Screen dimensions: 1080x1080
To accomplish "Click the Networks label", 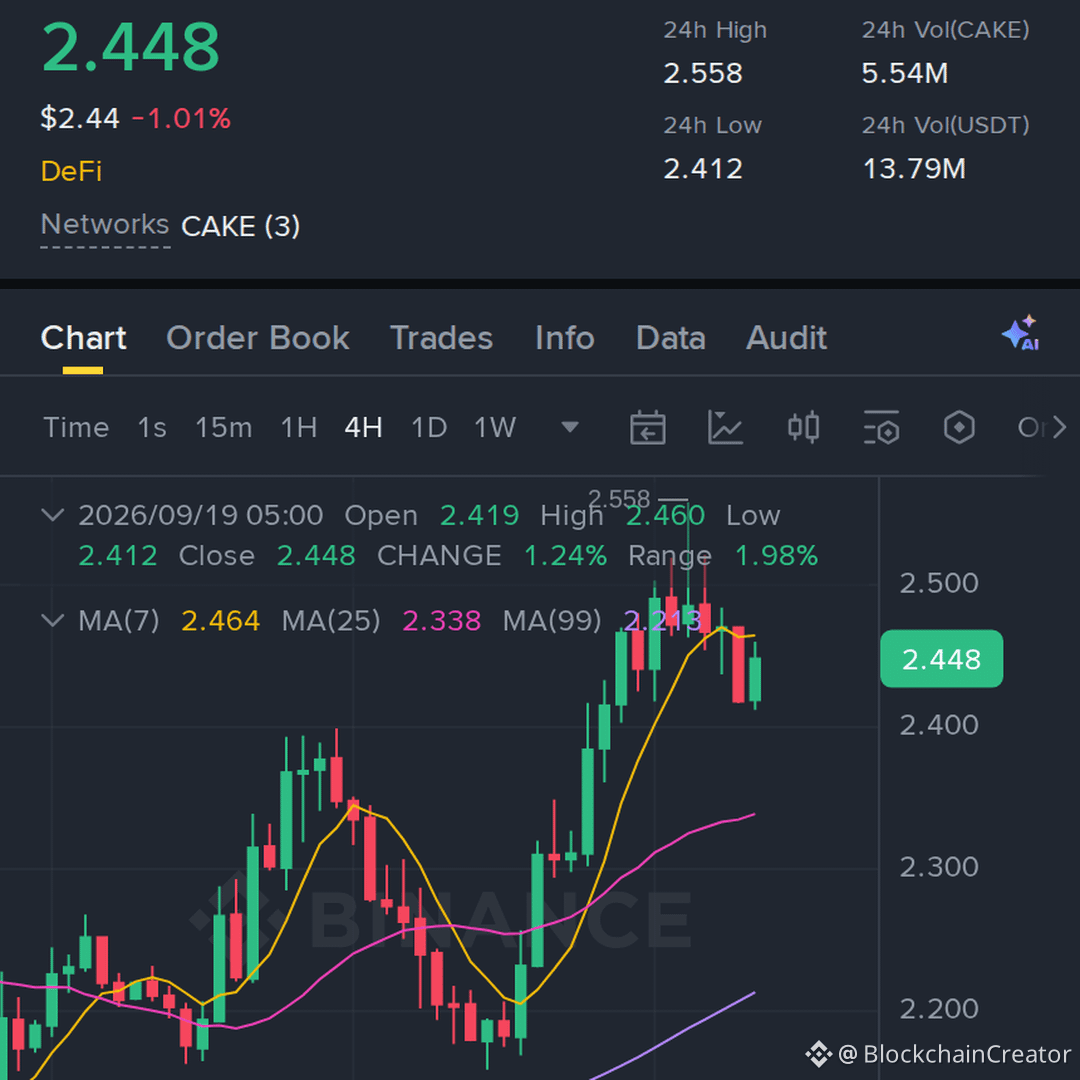I will coord(105,224).
